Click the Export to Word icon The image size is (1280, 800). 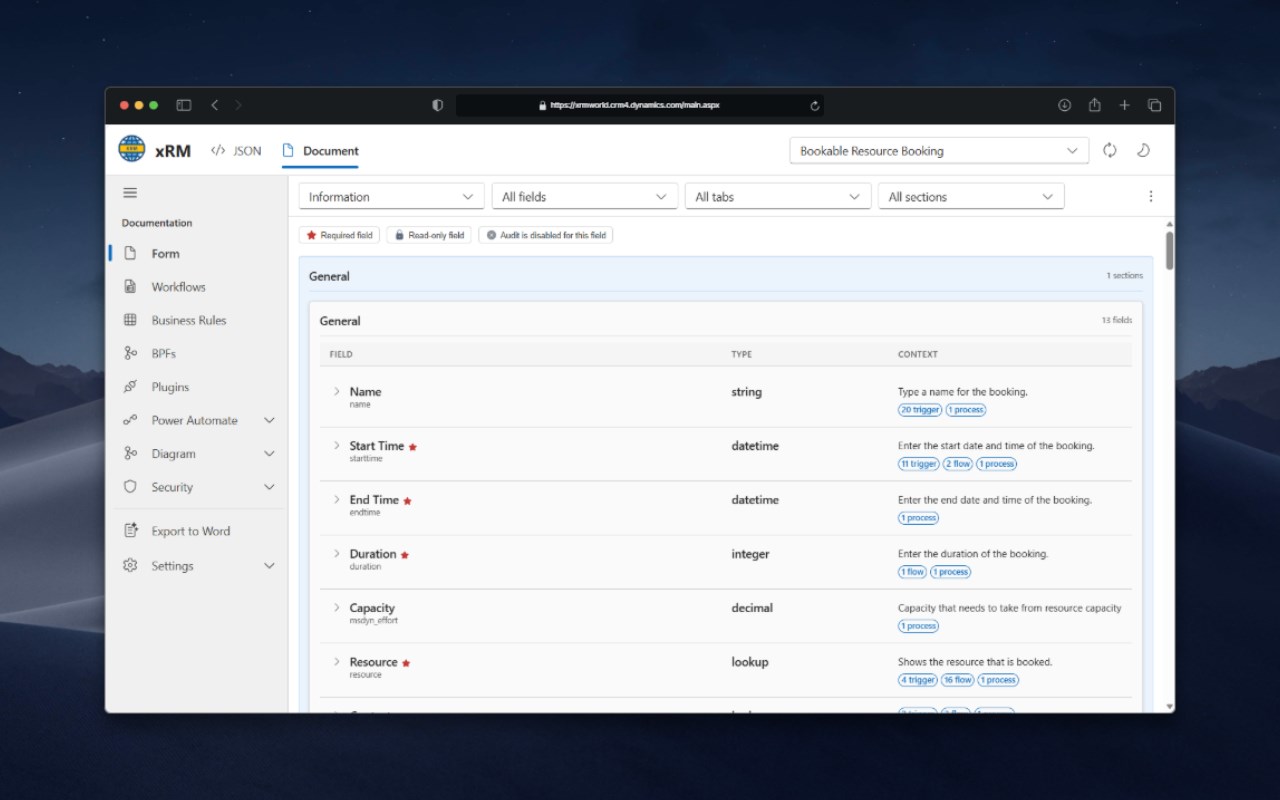(x=130, y=531)
